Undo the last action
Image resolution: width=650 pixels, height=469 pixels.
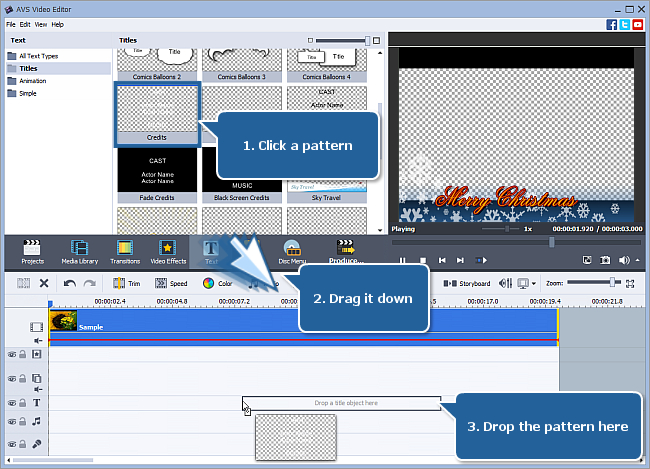tap(69, 283)
